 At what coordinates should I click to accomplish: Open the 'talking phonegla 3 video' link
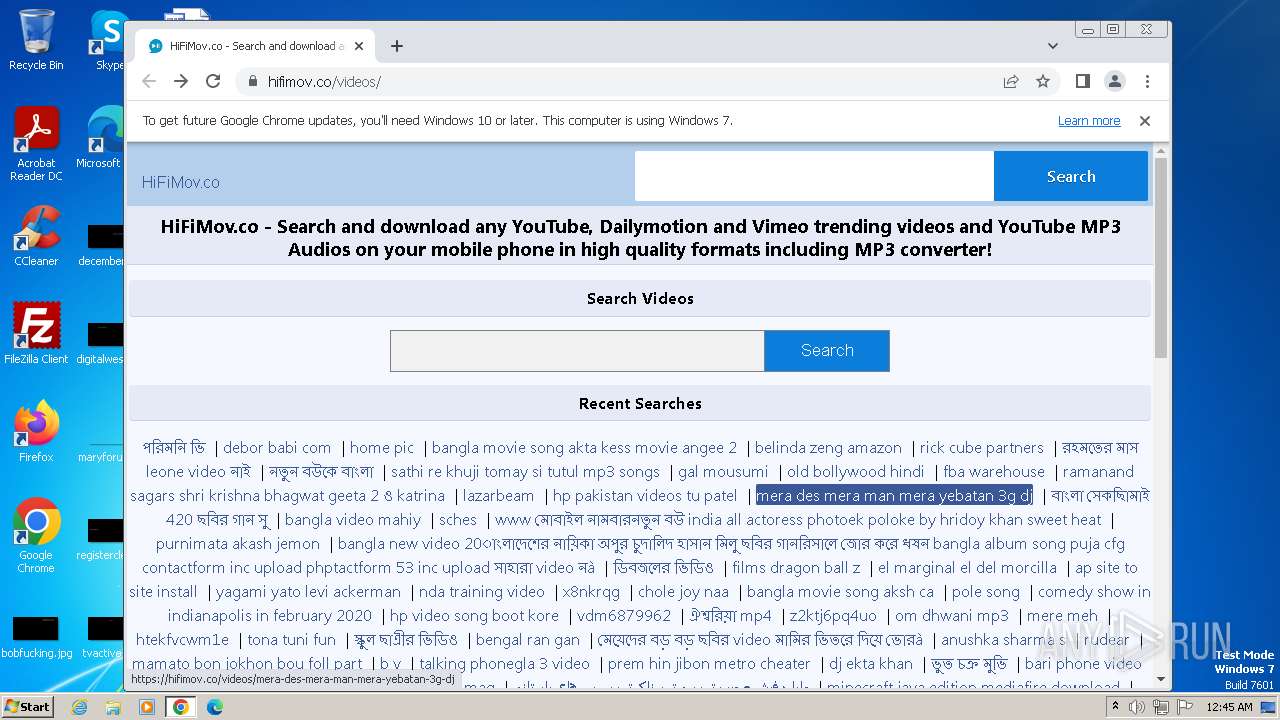click(504, 664)
